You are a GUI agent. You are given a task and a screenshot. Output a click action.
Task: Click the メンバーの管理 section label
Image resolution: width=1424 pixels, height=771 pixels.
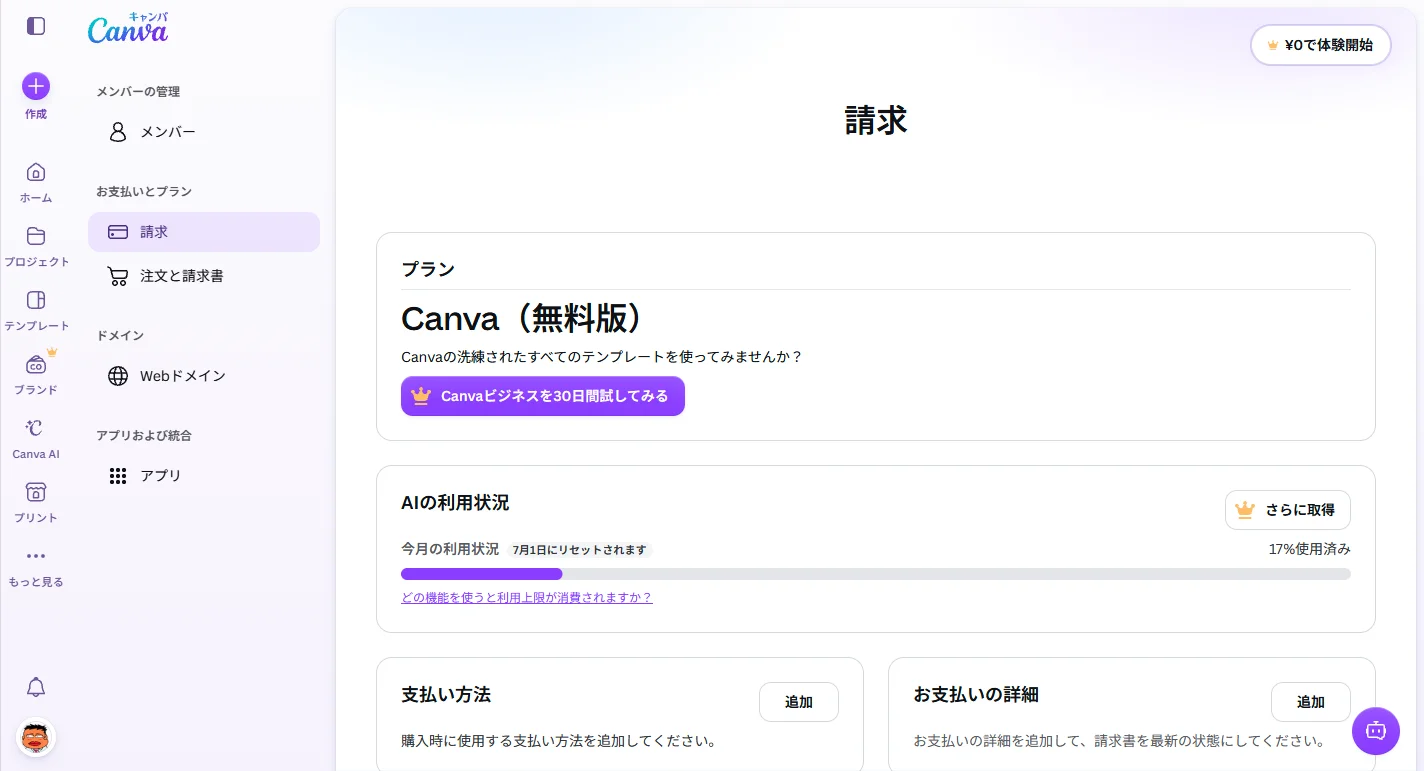click(x=138, y=92)
